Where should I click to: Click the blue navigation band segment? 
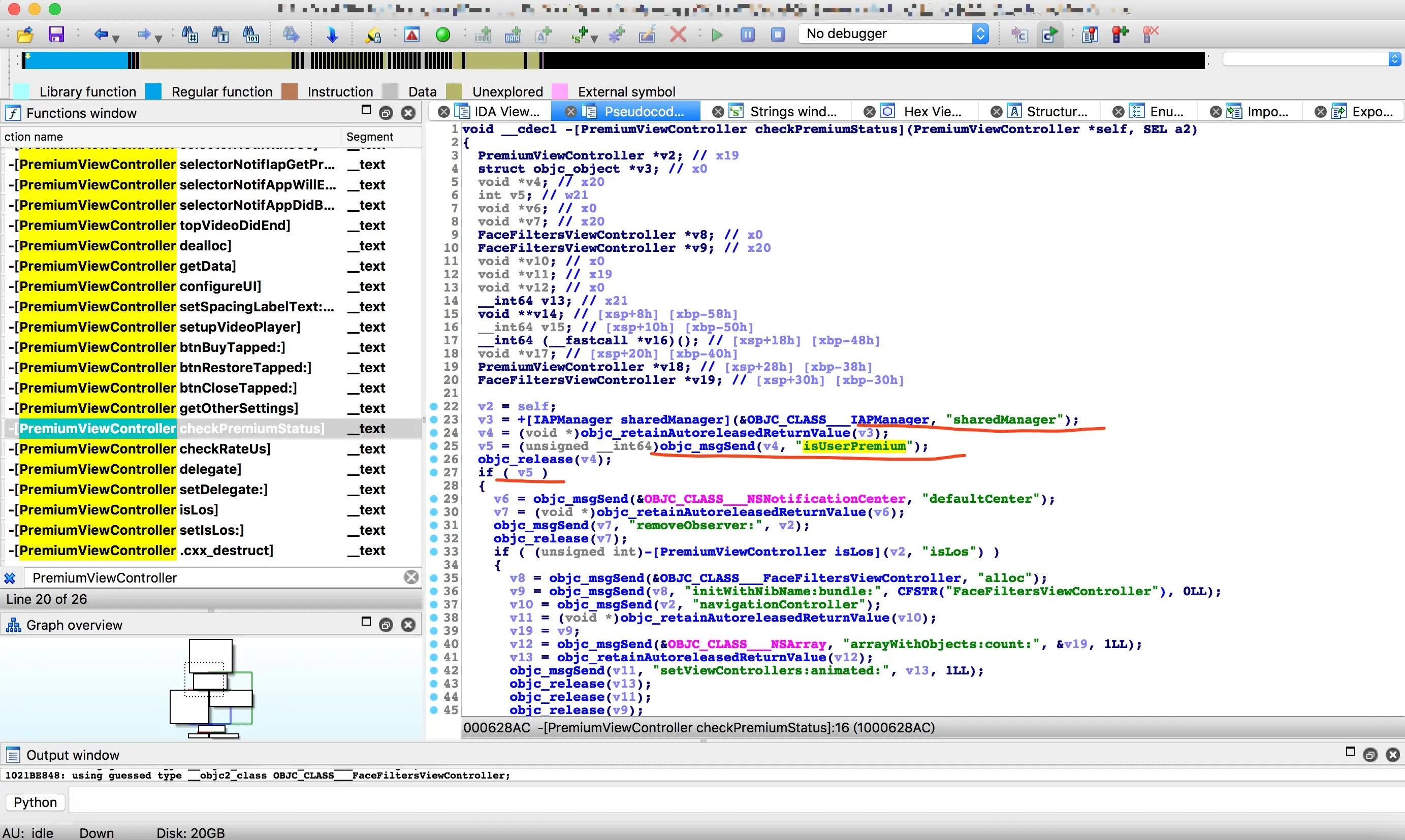click(x=76, y=60)
